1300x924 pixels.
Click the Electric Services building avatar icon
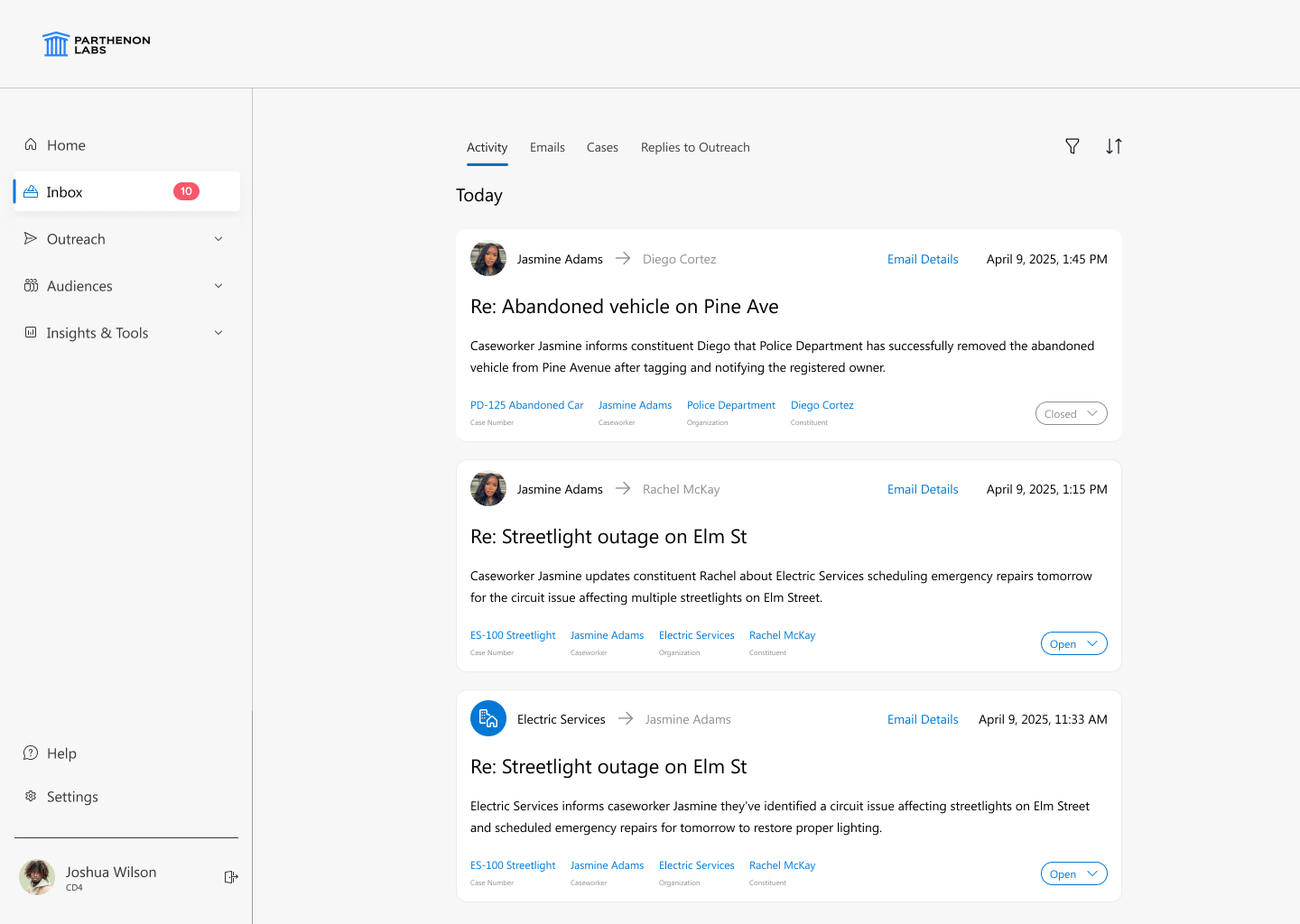pos(488,719)
